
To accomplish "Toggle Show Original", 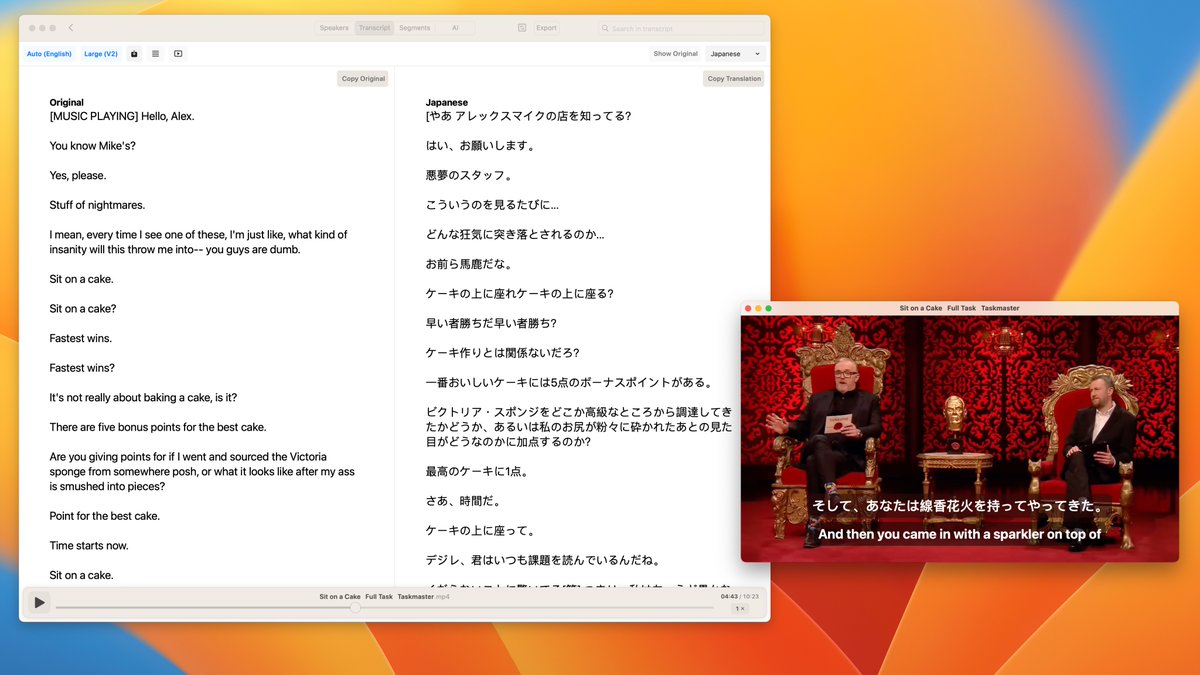I will click(676, 54).
